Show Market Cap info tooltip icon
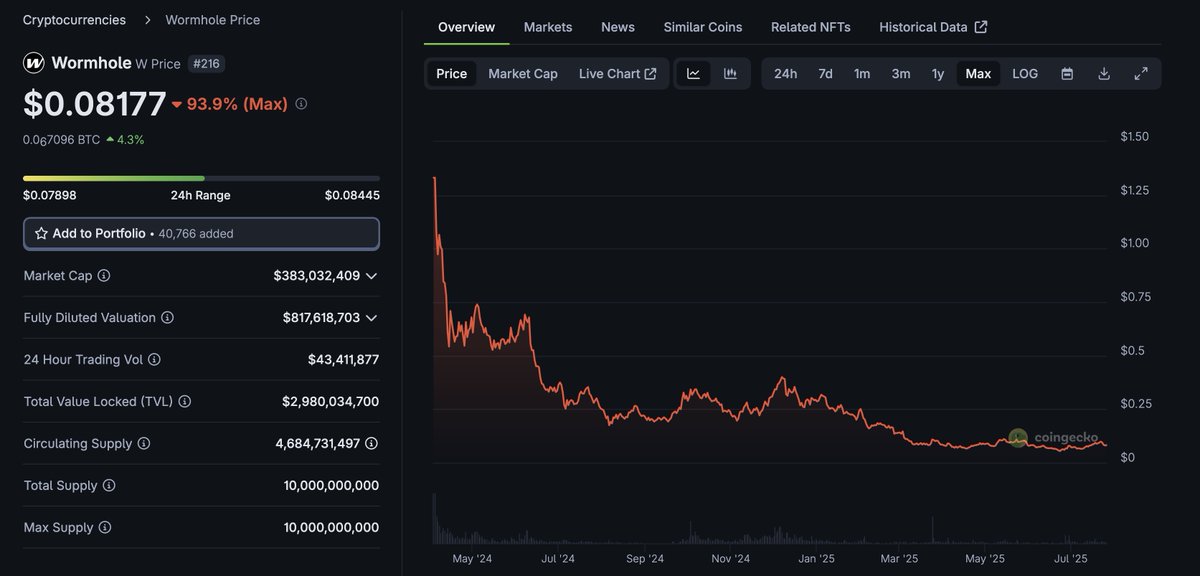 point(104,275)
